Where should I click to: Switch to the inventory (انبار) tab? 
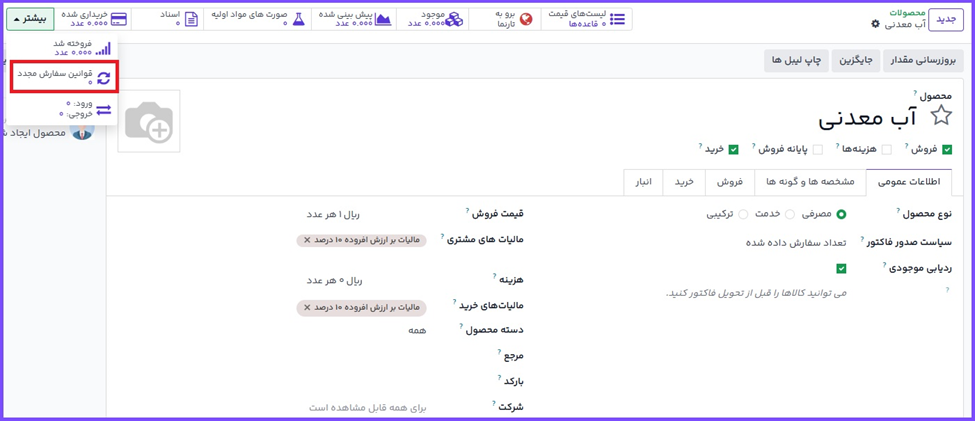[x=643, y=182]
